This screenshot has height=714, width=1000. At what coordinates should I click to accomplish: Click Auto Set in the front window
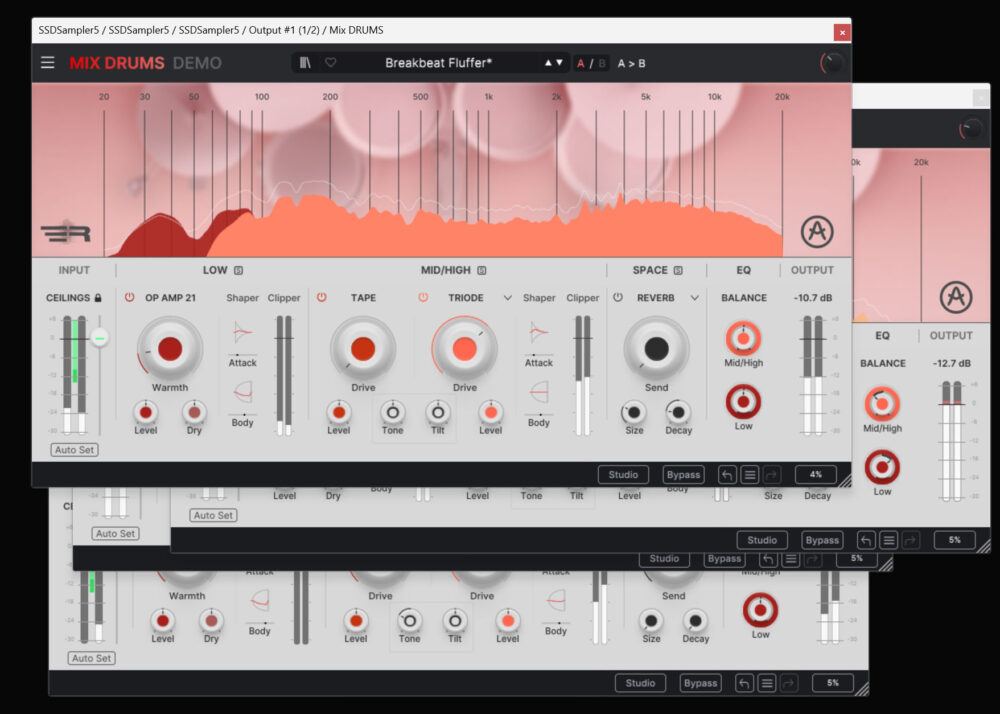(x=74, y=449)
